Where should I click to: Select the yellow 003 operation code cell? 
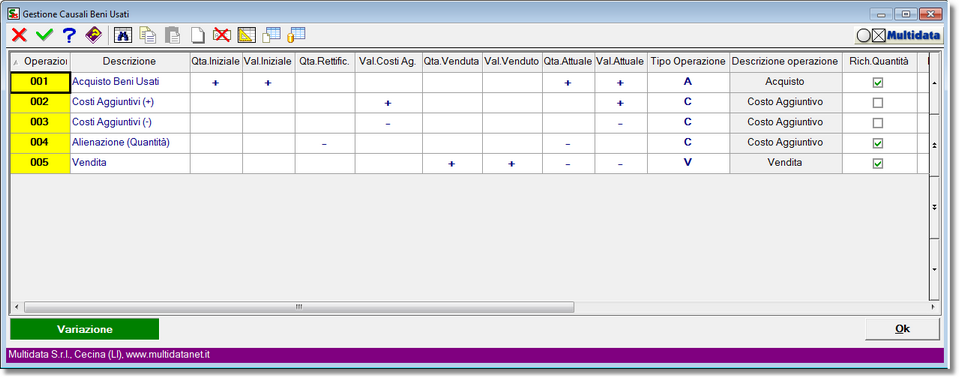(x=40, y=123)
